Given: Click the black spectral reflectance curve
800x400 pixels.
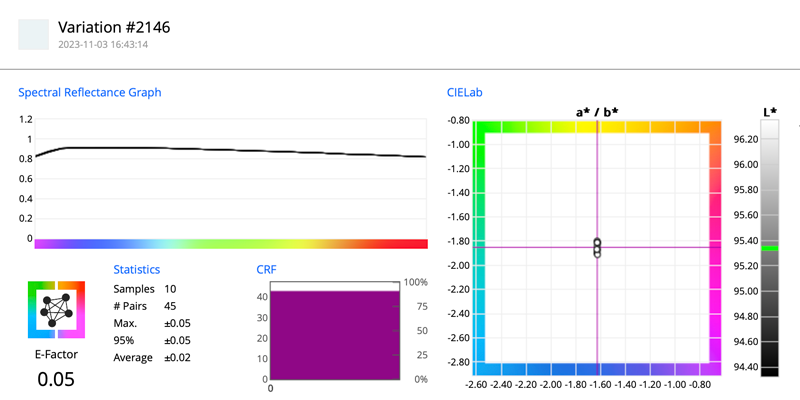Looking at the screenshot, I should 231,151.
